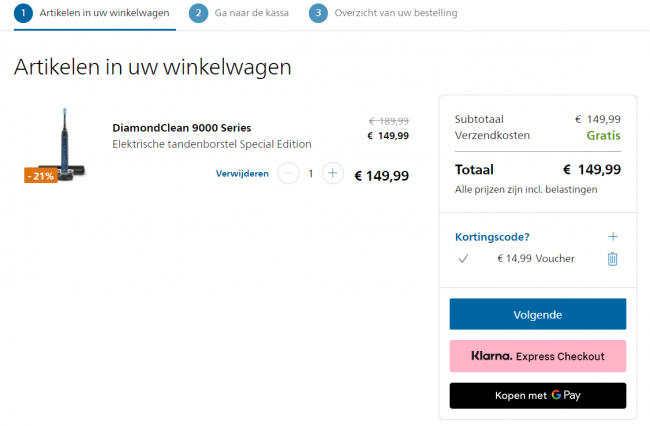650x426 pixels.
Task: Click the step 3 circle icon
Action: [318, 13]
